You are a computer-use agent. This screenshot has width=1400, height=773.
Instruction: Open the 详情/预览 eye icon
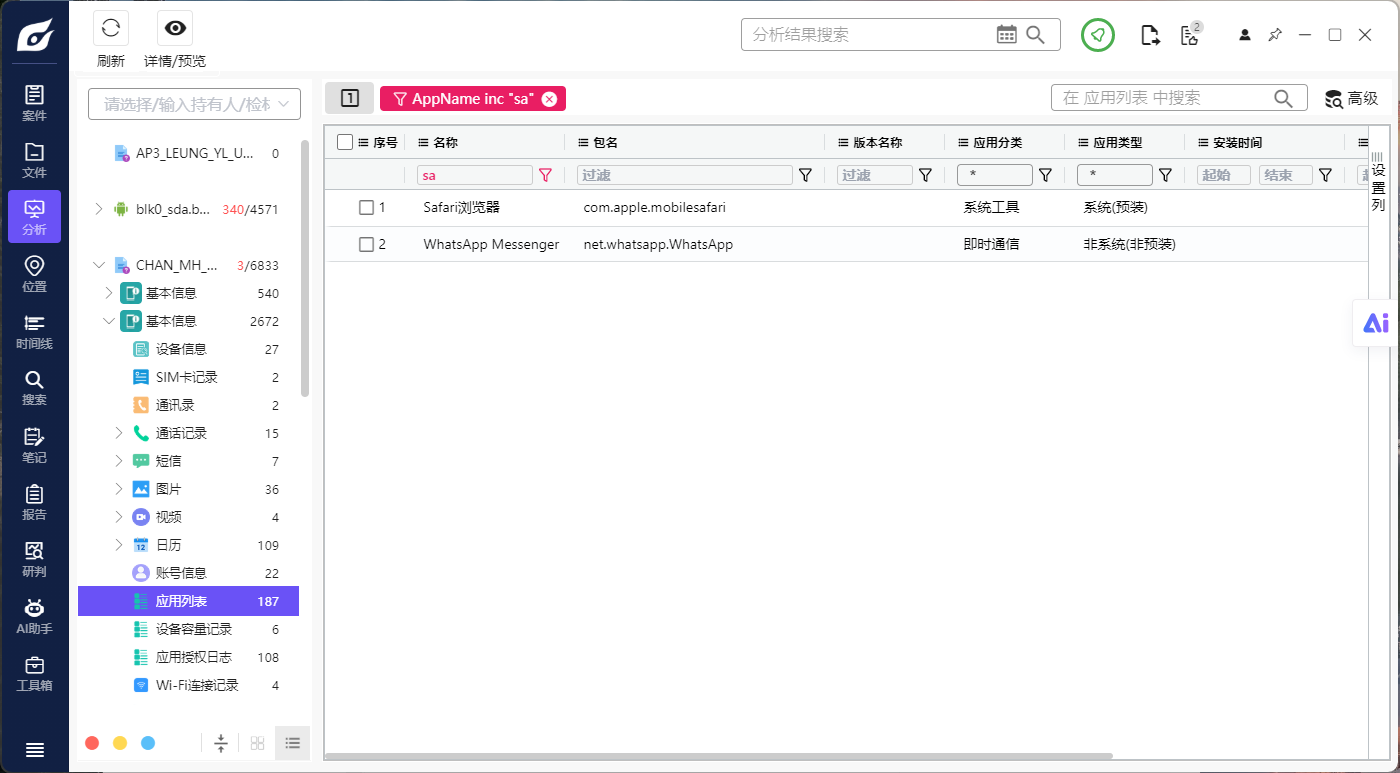coord(175,28)
